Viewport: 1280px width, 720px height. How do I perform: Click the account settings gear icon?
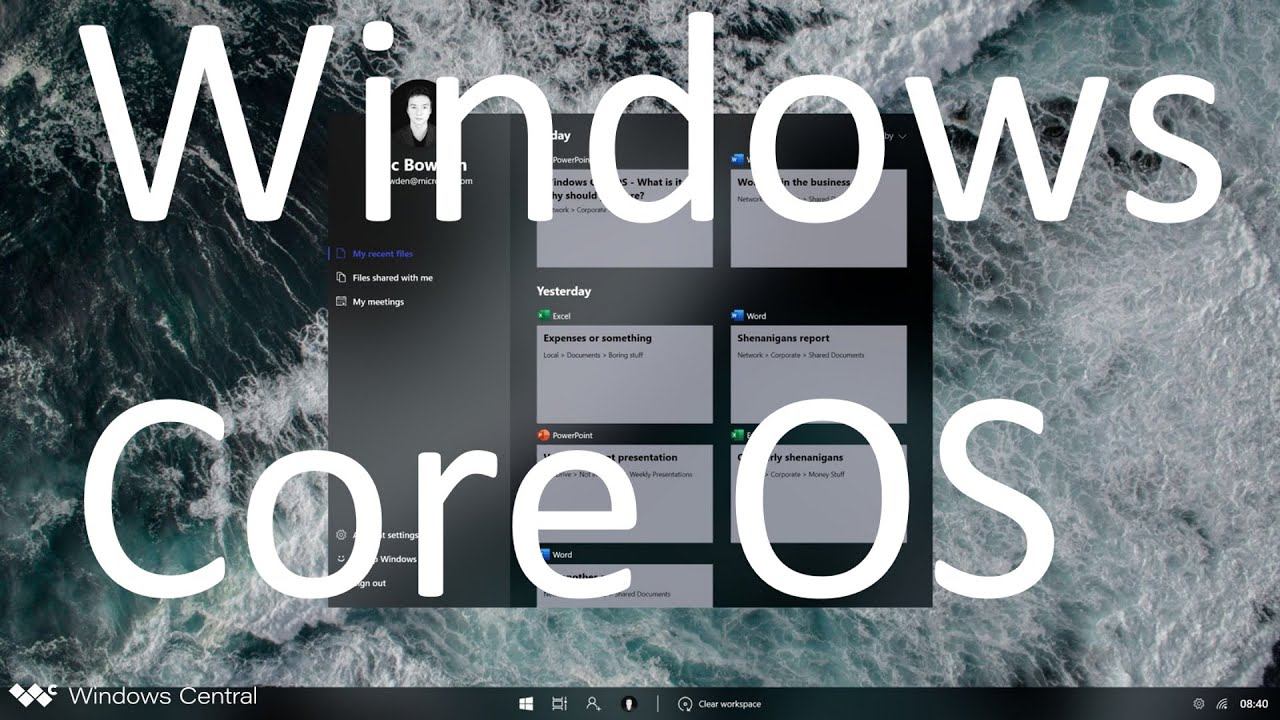click(x=341, y=535)
